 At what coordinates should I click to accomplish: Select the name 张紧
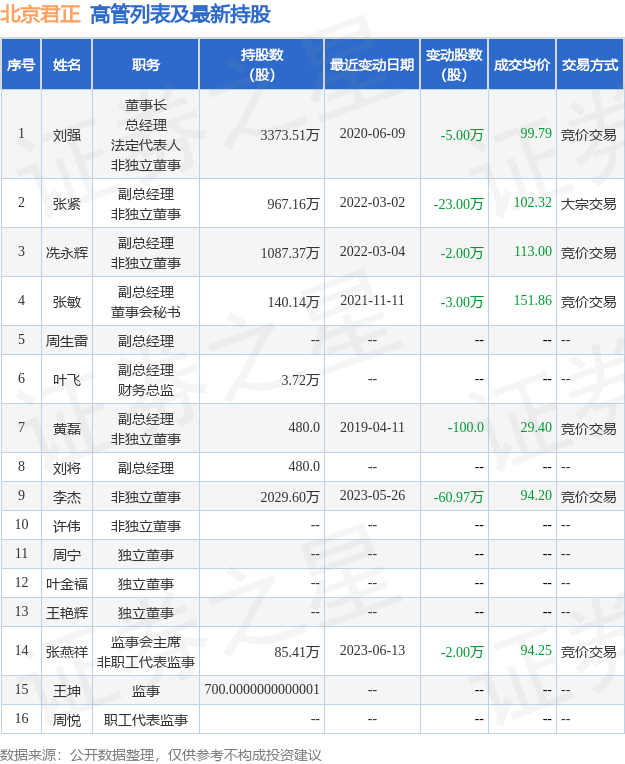coord(67,204)
